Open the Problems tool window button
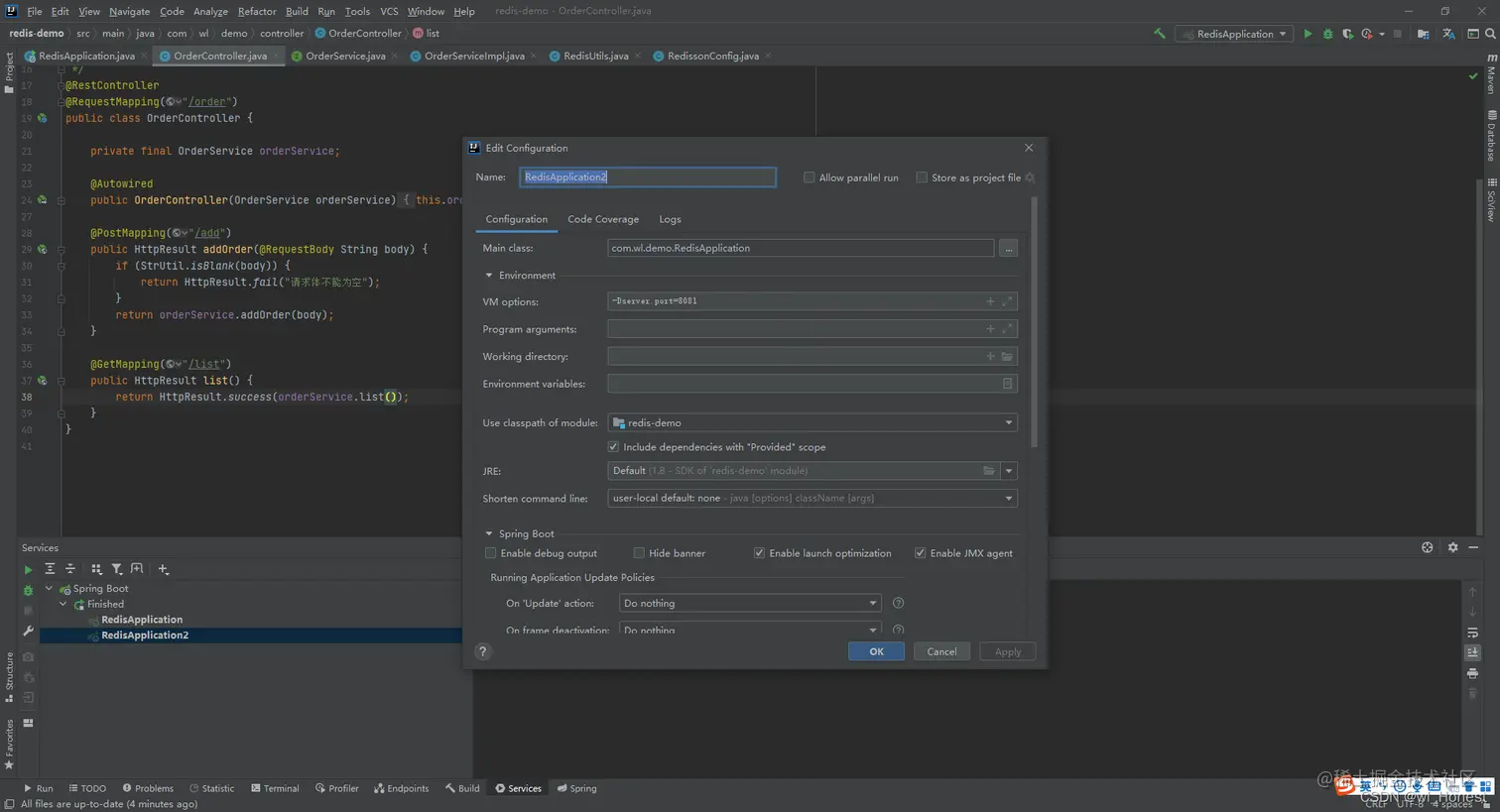1500x812 pixels. coord(147,788)
